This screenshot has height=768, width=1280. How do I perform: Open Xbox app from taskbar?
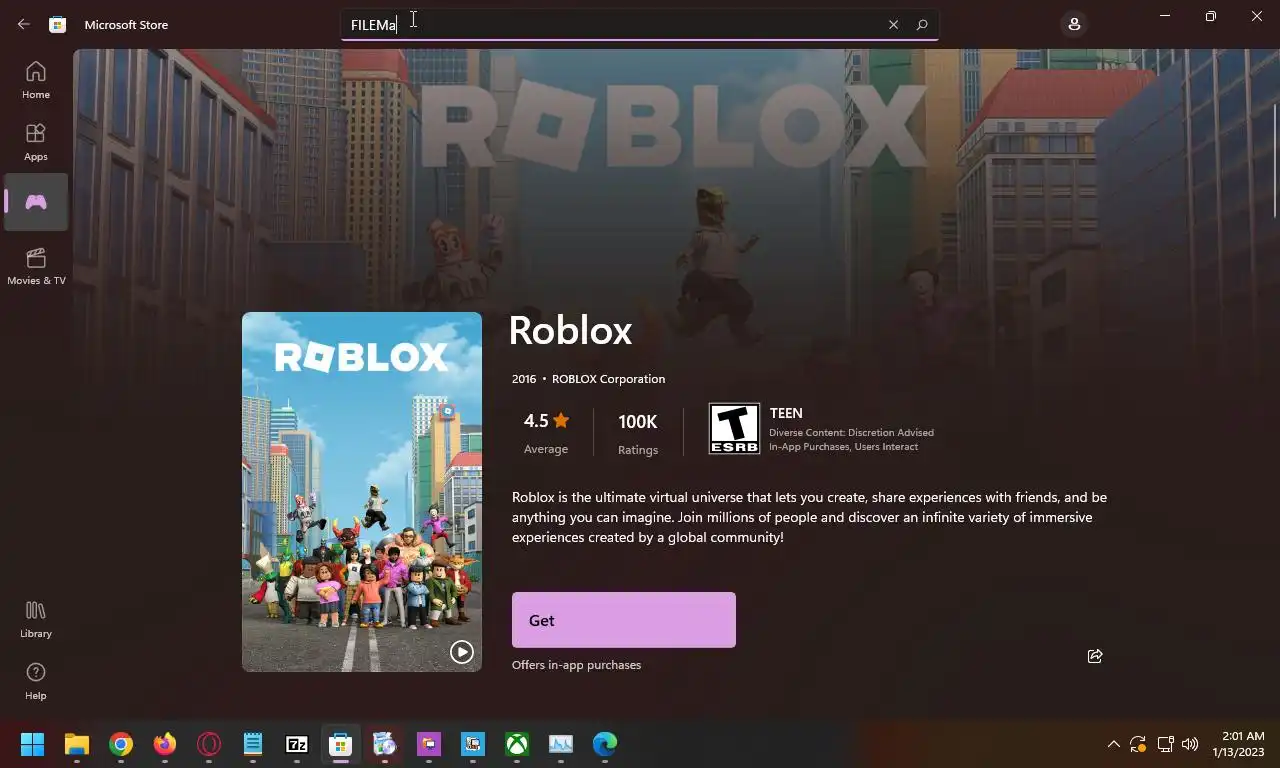pos(517,744)
